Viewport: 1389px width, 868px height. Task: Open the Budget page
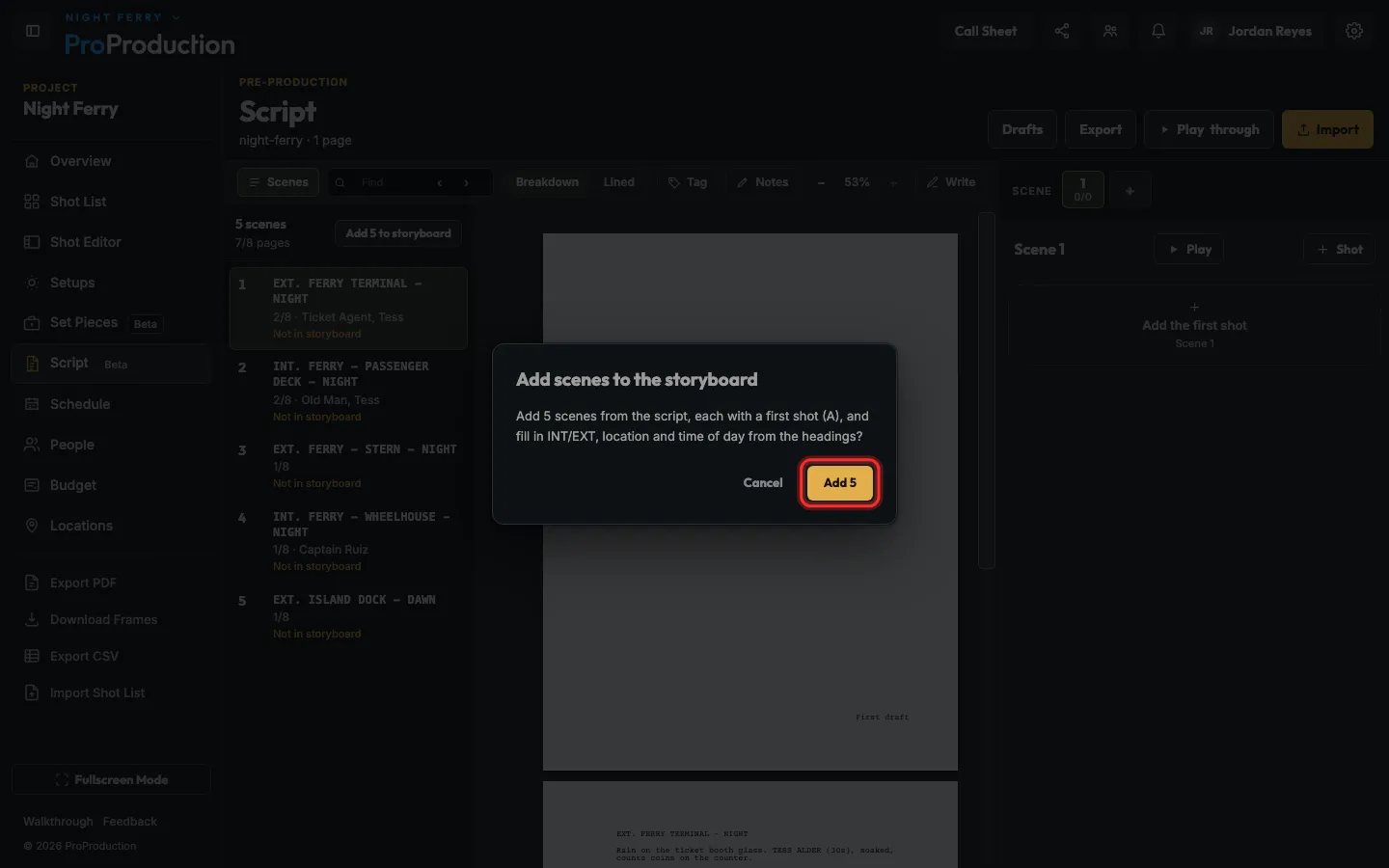[111, 485]
